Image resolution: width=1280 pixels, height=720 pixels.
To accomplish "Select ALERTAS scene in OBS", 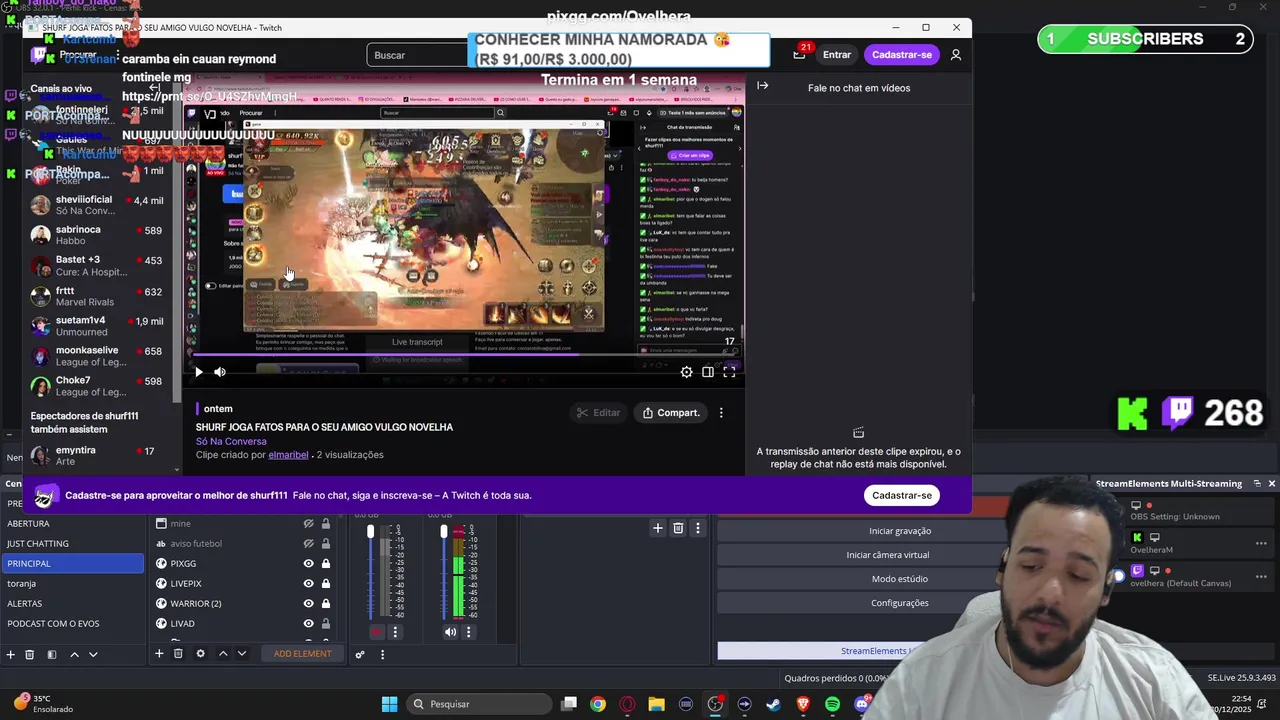I will [72, 603].
